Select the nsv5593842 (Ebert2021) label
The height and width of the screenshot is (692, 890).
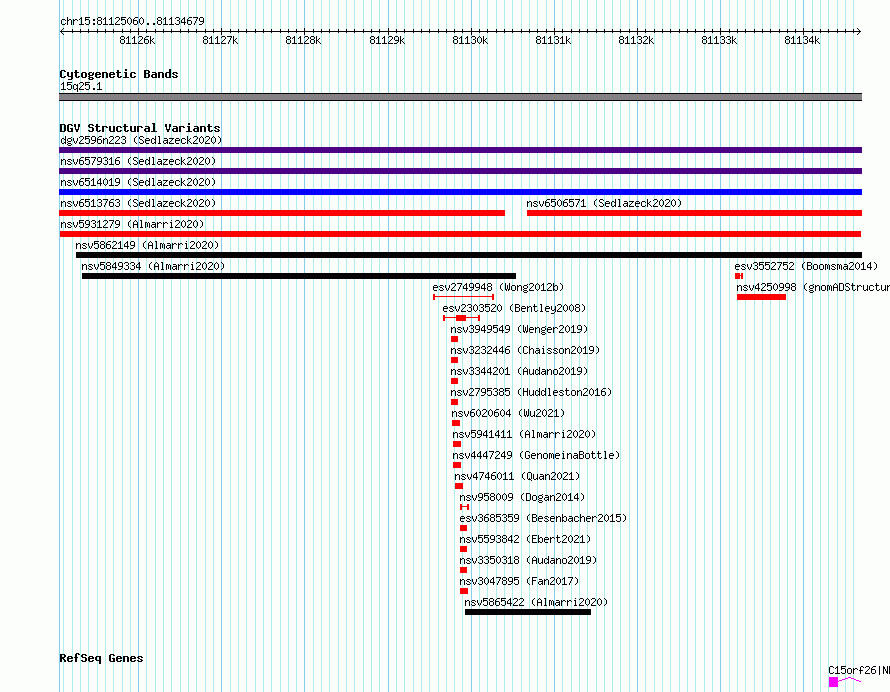[x=525, y=539]
